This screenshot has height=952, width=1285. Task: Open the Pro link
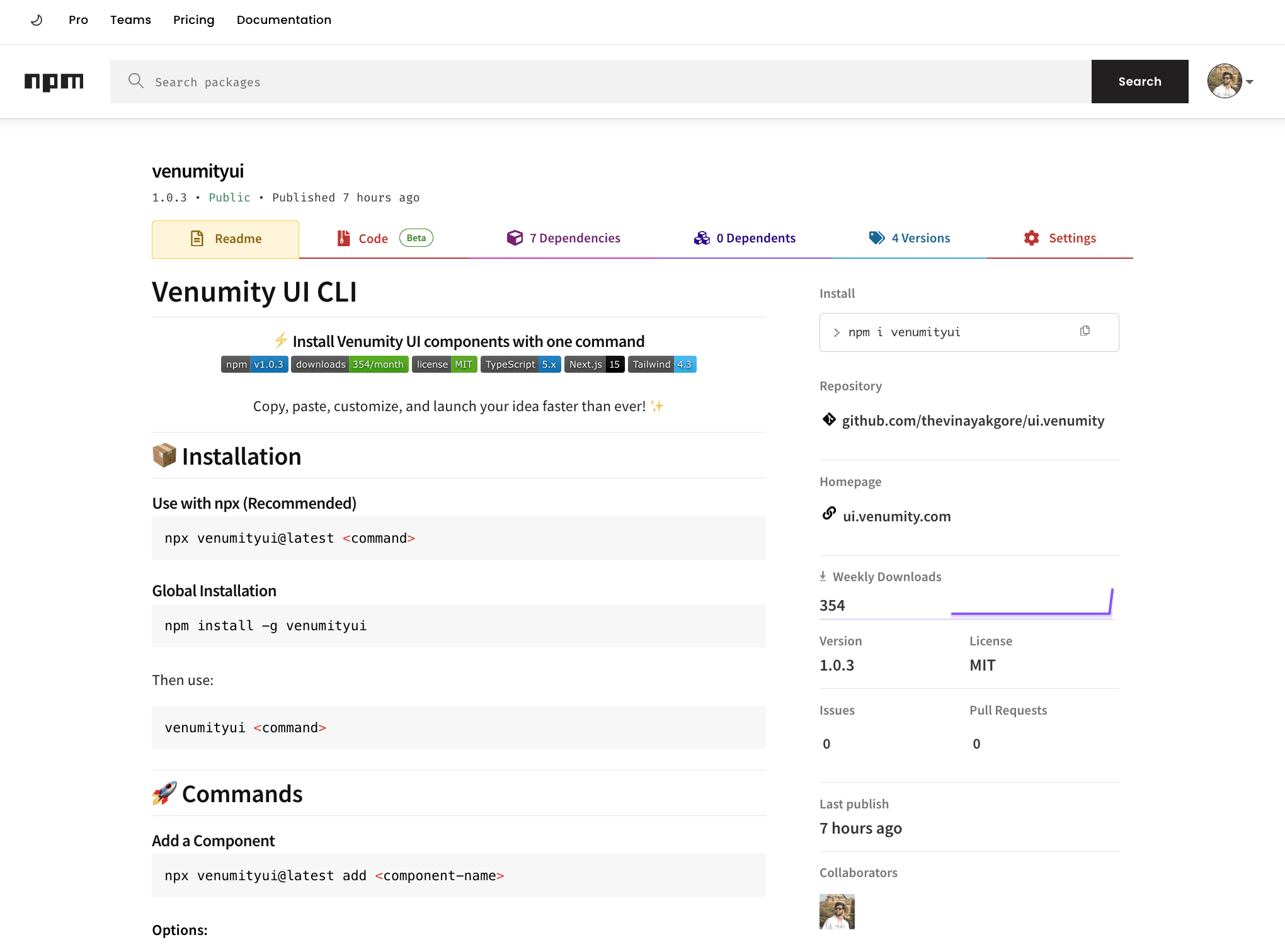tap(78, 20)
